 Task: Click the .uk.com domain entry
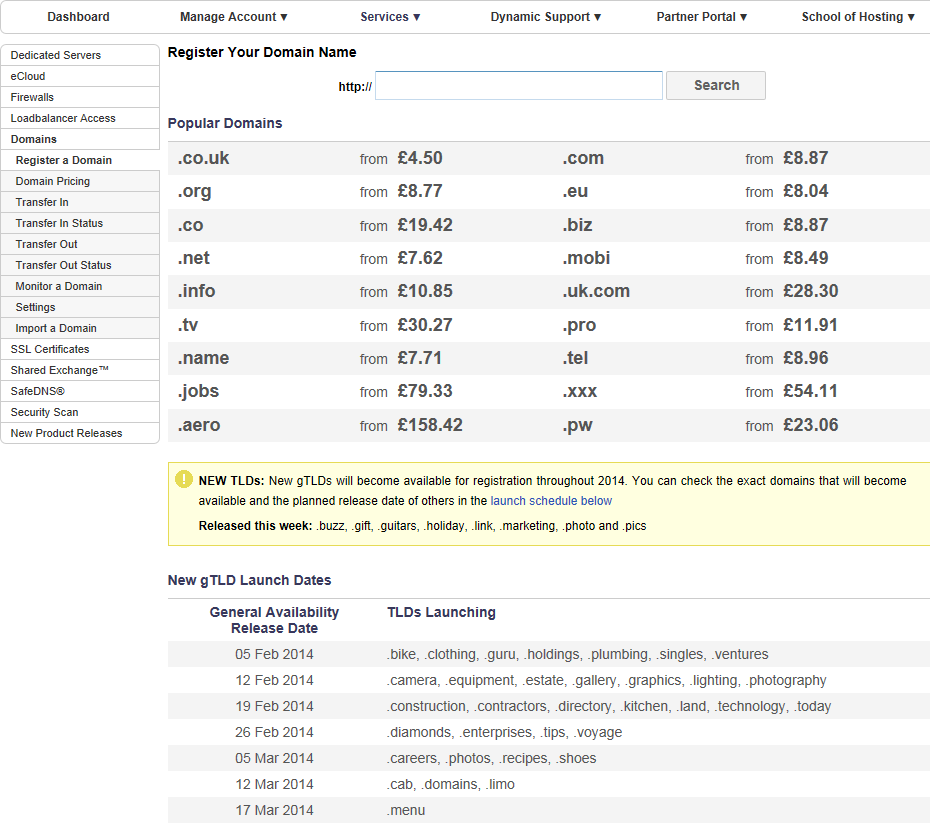pyautogui.click(x=596, y=292)
